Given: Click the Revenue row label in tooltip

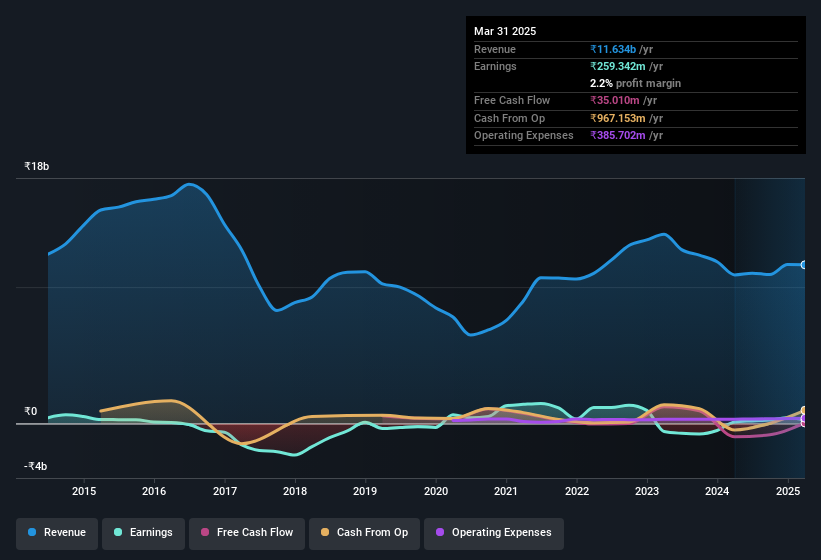Looking at the screenshot, I should tap(495, 49).
